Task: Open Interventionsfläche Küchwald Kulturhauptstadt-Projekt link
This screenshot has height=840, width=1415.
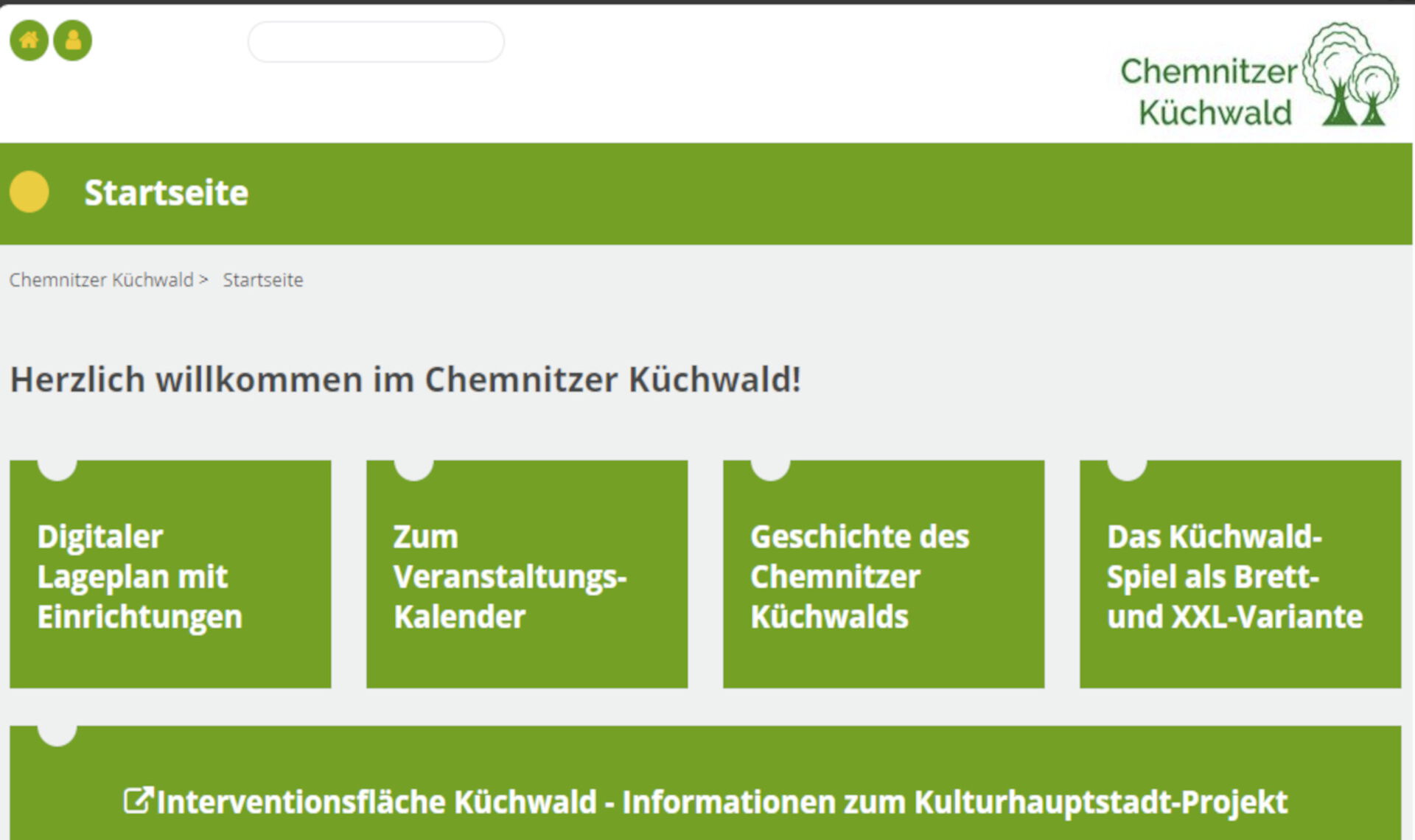Action: click(722, 802)
